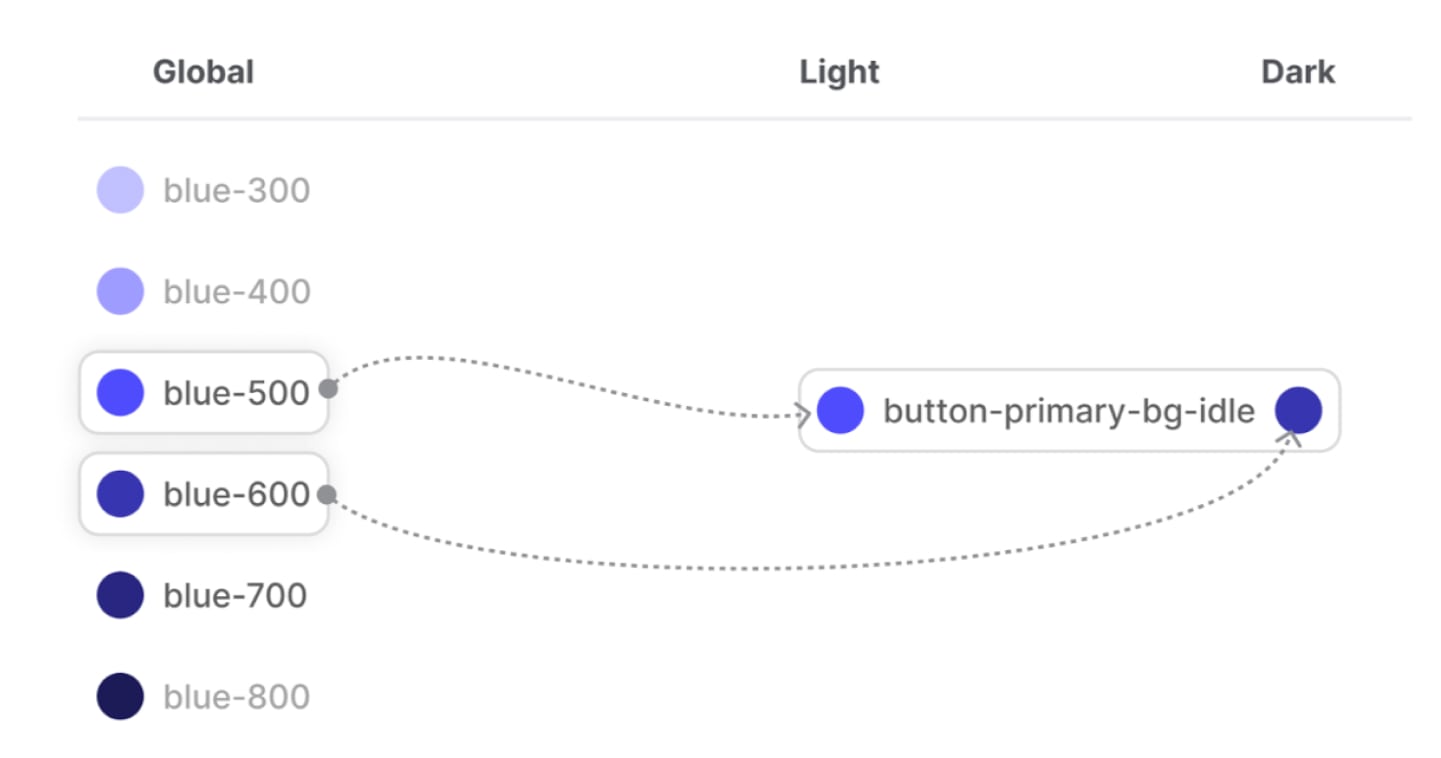Click the blue-800 color swatch

click(120, 696)
